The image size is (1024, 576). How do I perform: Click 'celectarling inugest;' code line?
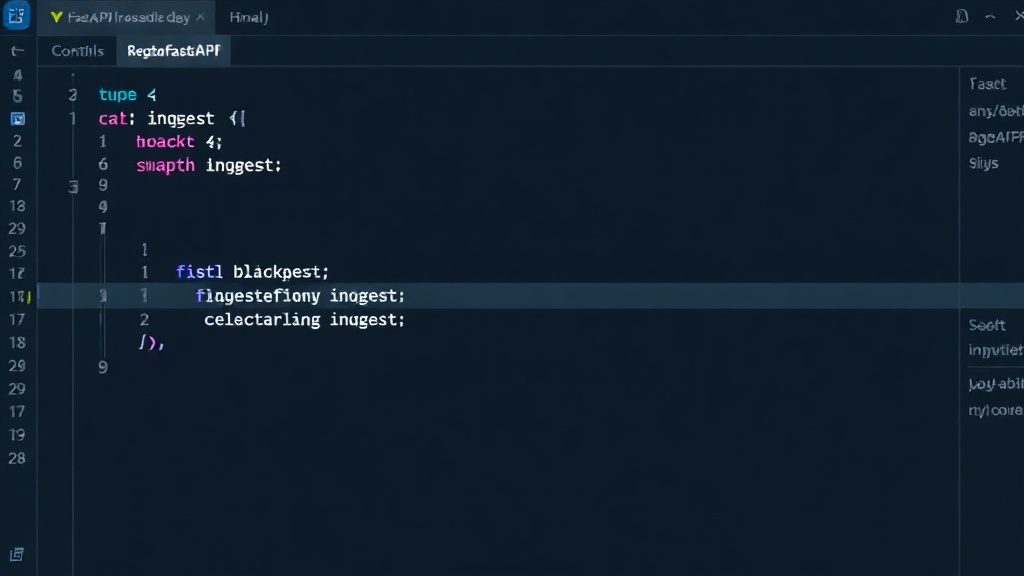(x=304, y=319)
